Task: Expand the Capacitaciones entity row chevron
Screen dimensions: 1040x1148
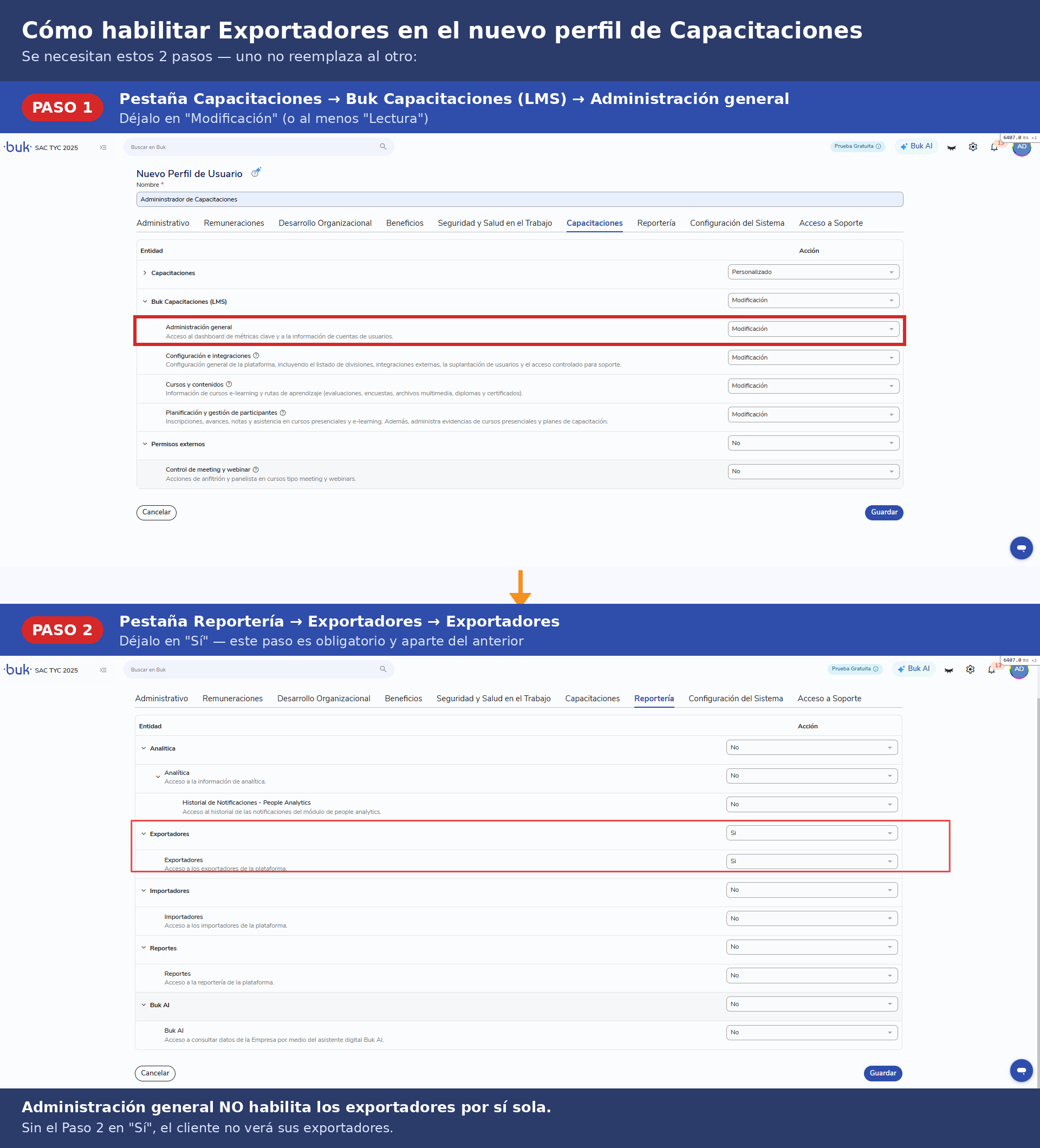Action: tap(145, 273)
